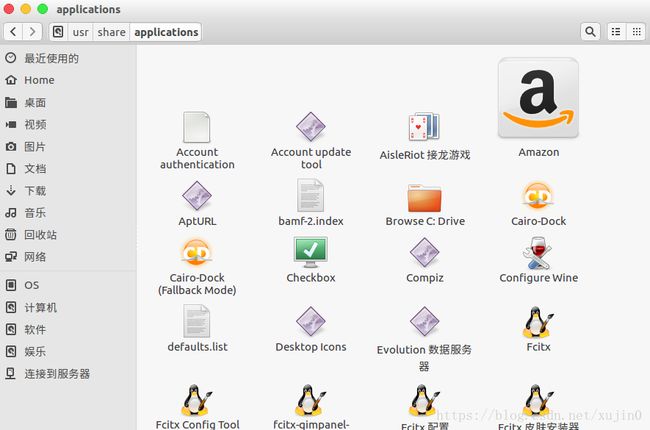
Task: Open 视频 in the sidebar
Action: pyautogui.click(x=68, y=124)
